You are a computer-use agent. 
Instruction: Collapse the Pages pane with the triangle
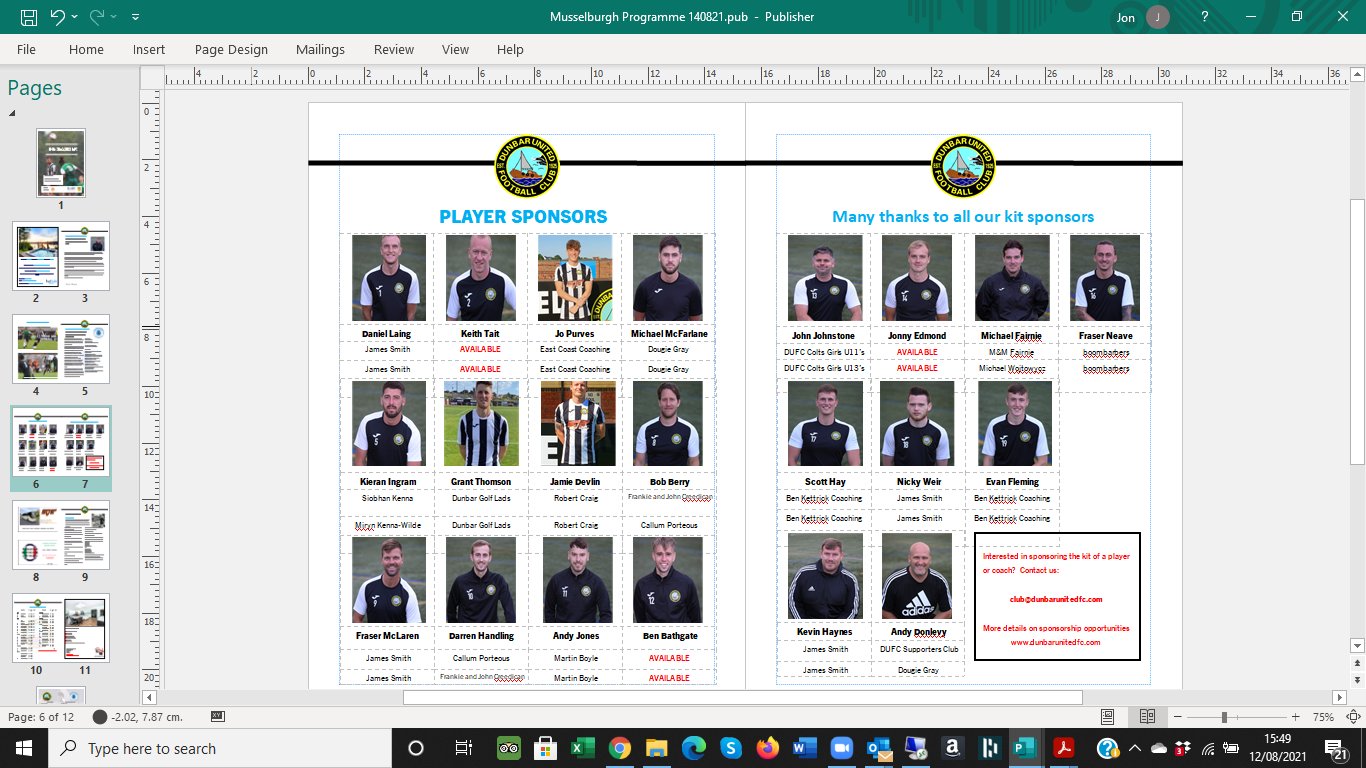pos(12,113)
